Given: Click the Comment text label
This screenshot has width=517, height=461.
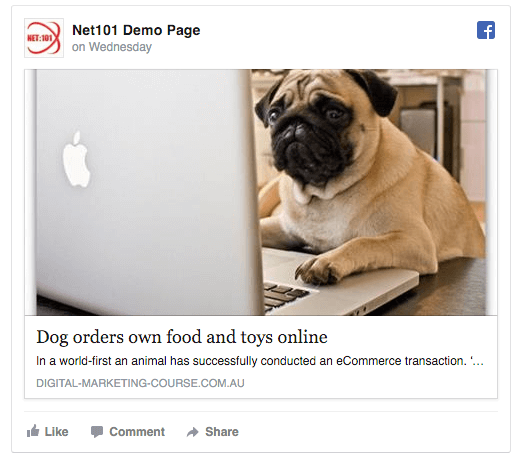Looking at the screenshot, I should [137, 432].
